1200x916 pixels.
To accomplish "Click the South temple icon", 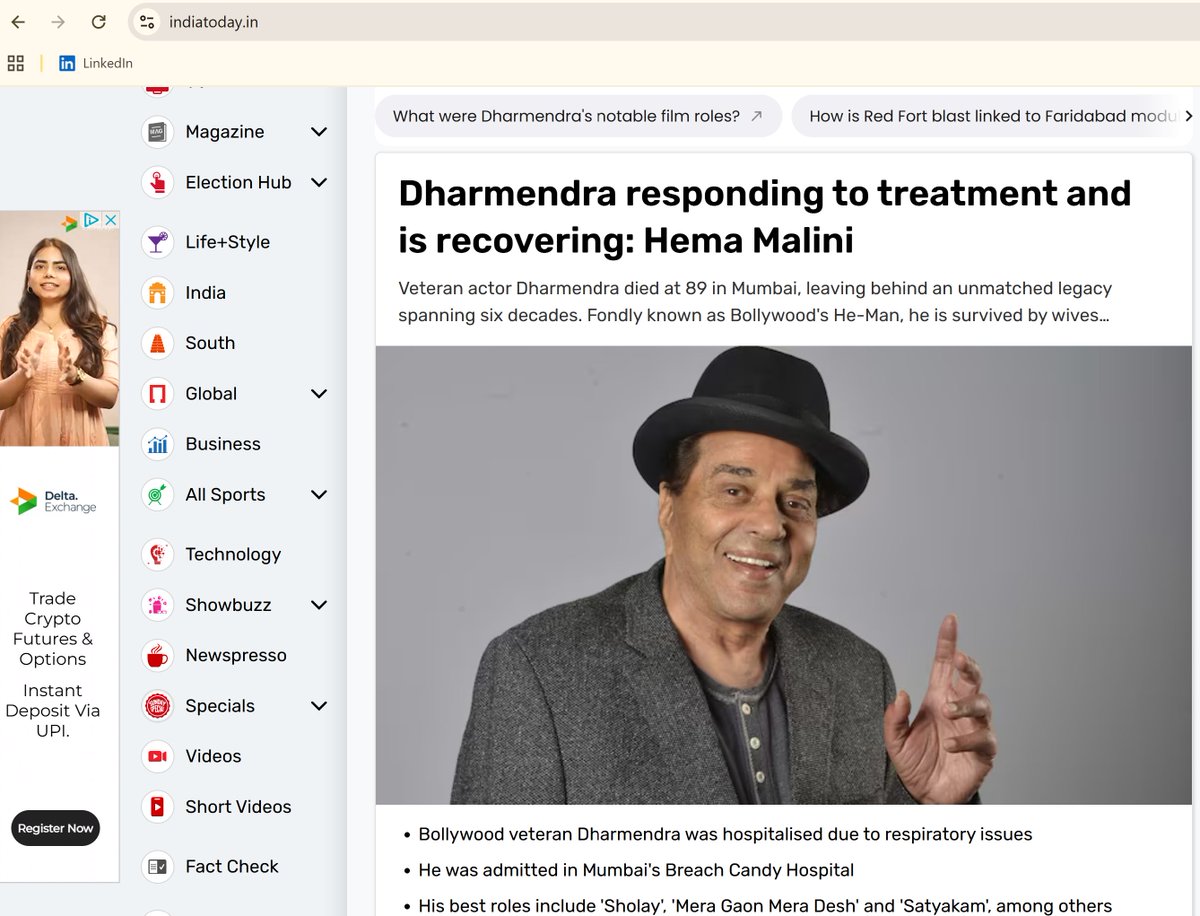I will pyautogui.click(x=158, y=343).
